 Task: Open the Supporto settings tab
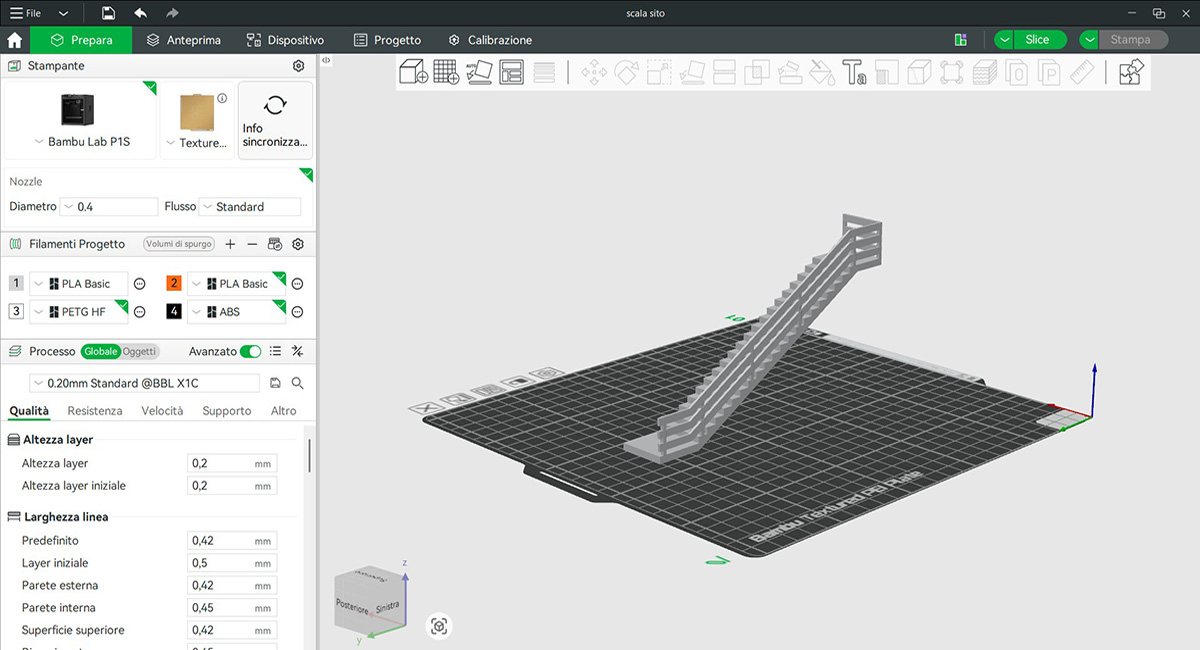pyautogui.click(x=227, y=411)
